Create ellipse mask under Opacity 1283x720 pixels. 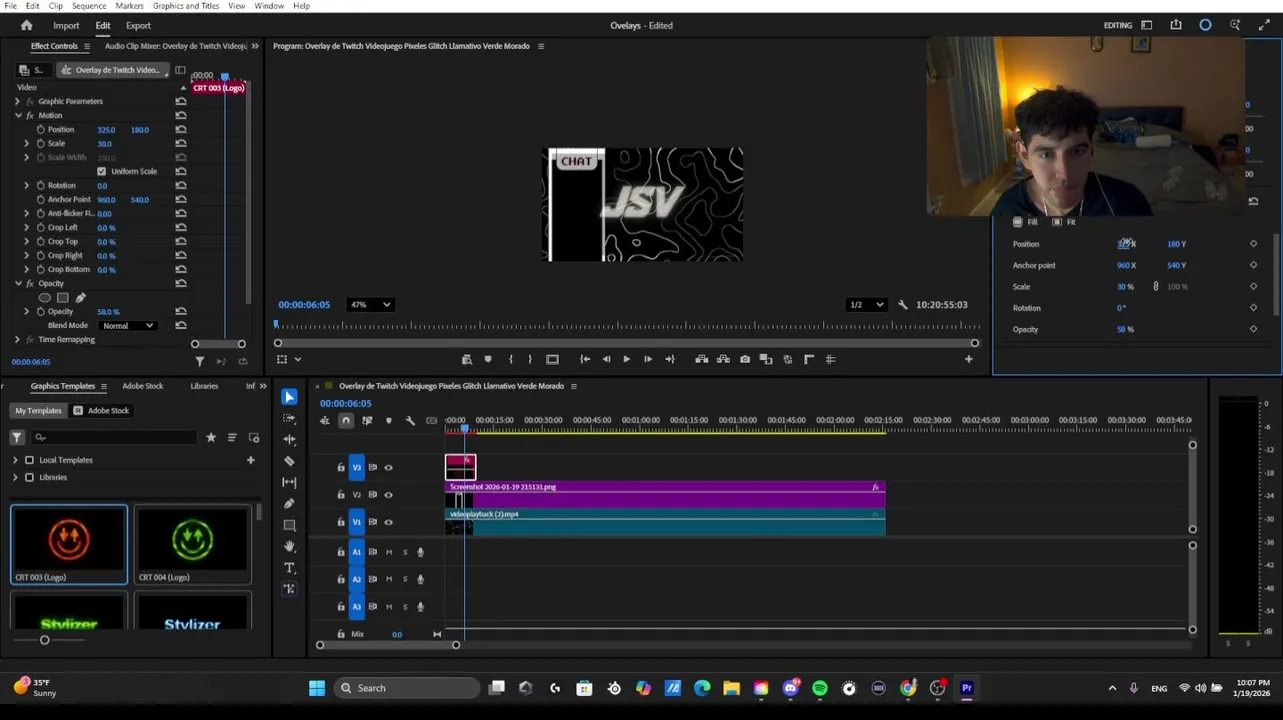pos(45,298)
